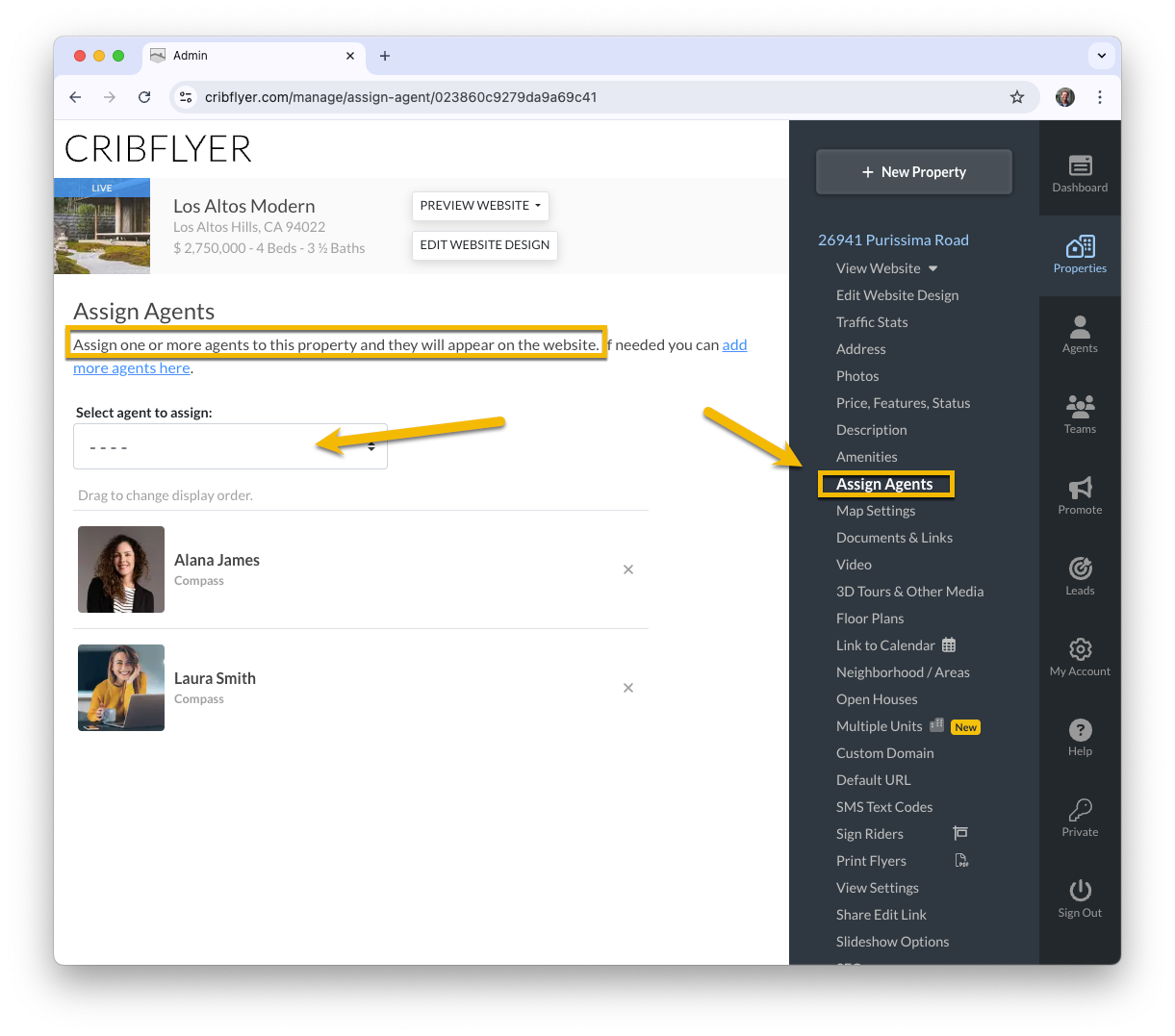Open the Amenities menu item
The height and width of the screenshot is (1036, 1175).
(866, 457)
